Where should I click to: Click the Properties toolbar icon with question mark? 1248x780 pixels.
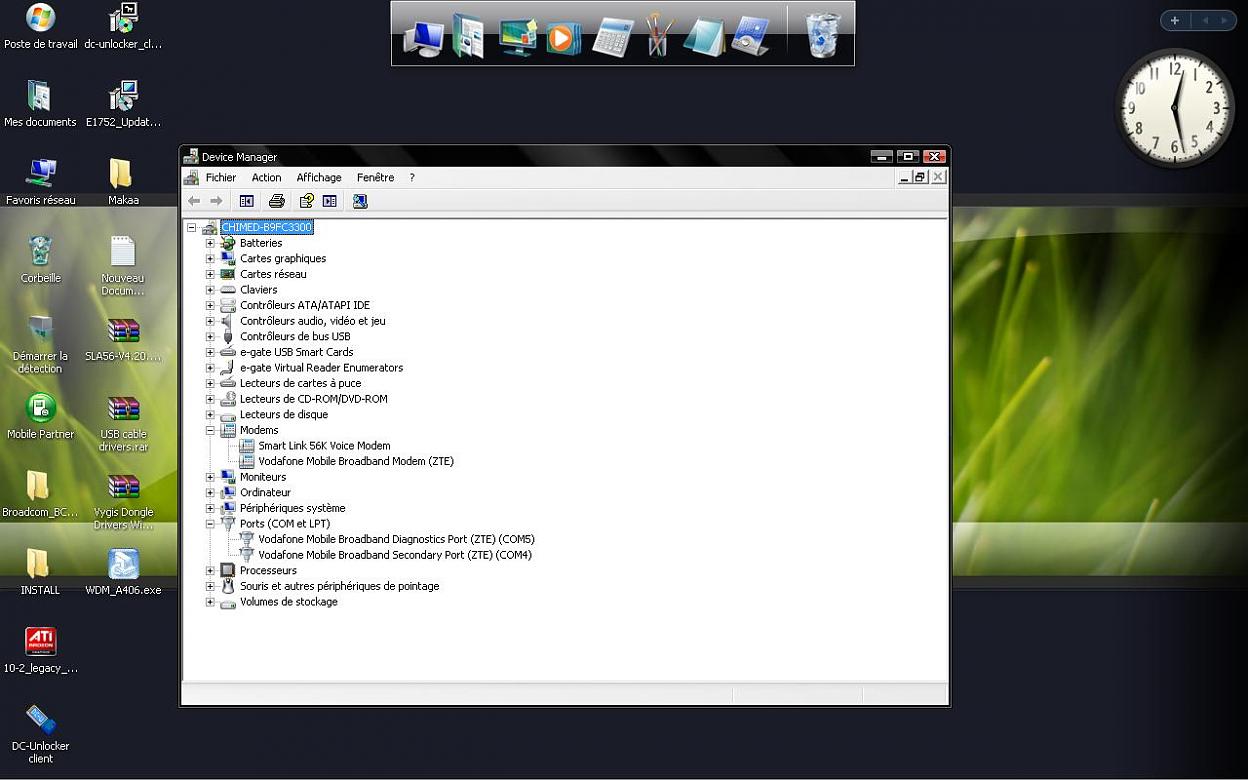[x=307, y=201]
